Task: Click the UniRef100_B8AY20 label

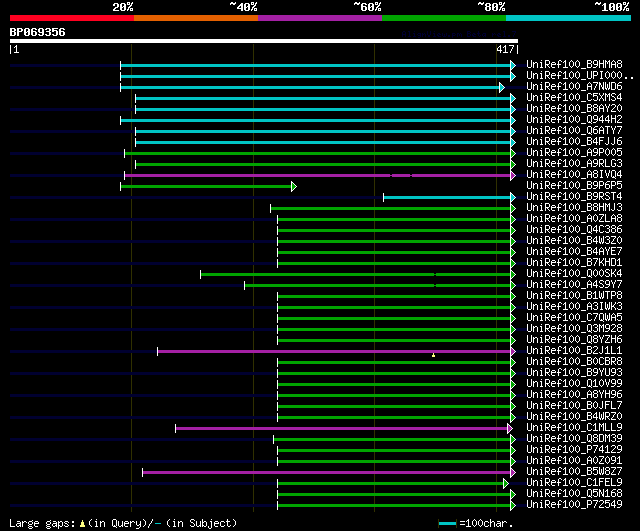Action: coord(574,109)
